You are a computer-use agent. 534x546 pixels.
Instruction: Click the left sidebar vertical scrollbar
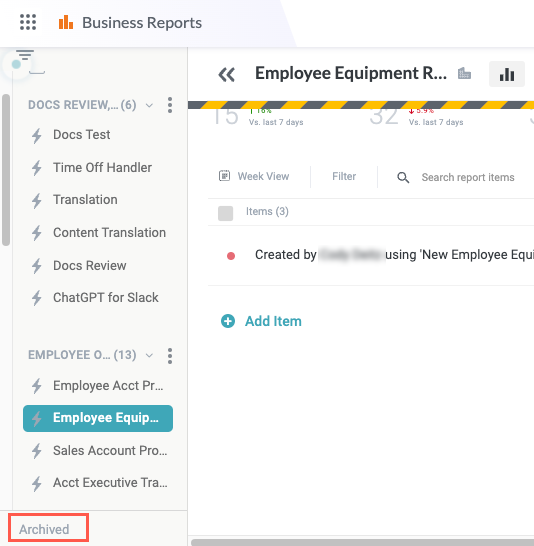click(x=6, y=170)
